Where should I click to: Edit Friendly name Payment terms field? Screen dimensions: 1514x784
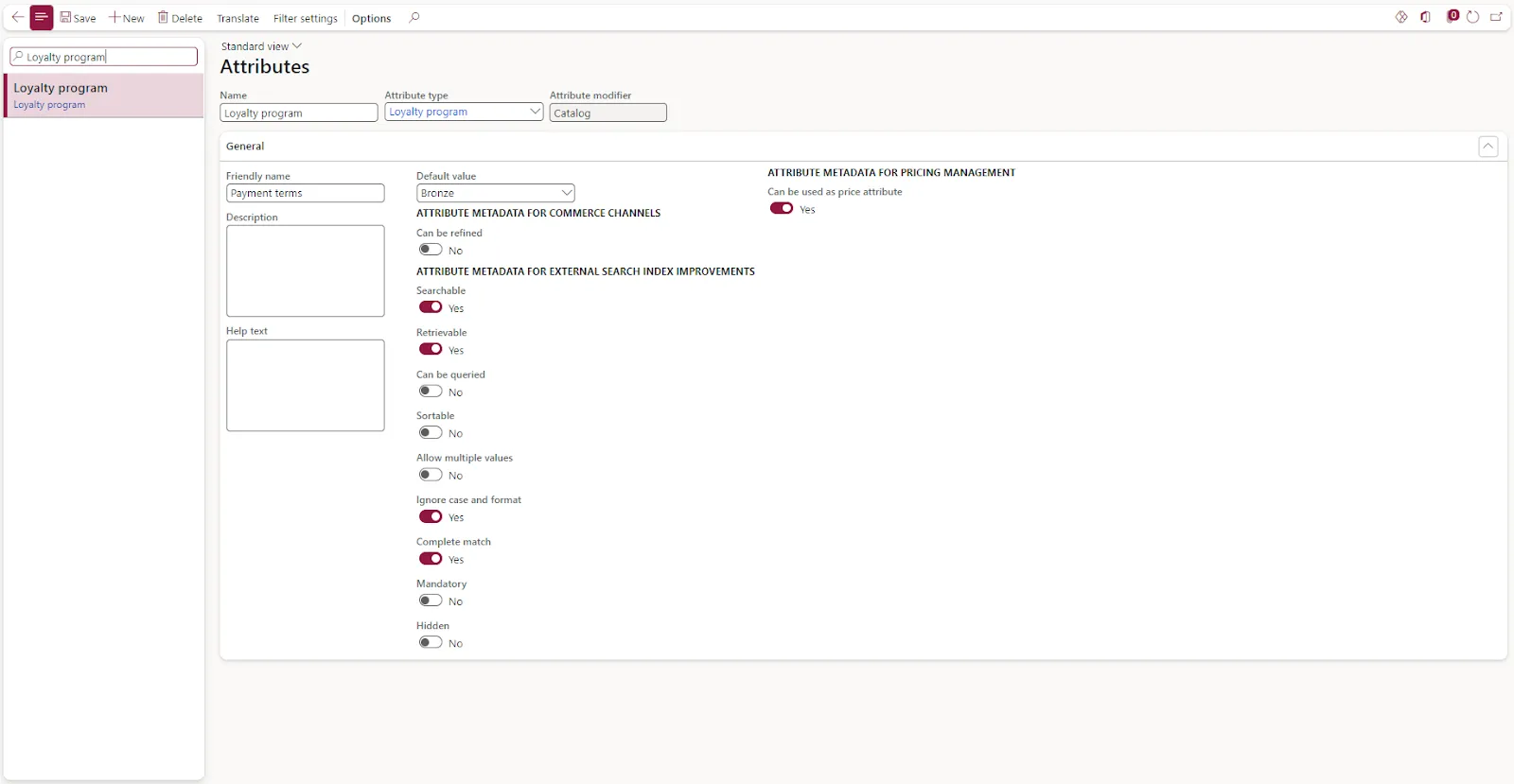tap(305, 193)
